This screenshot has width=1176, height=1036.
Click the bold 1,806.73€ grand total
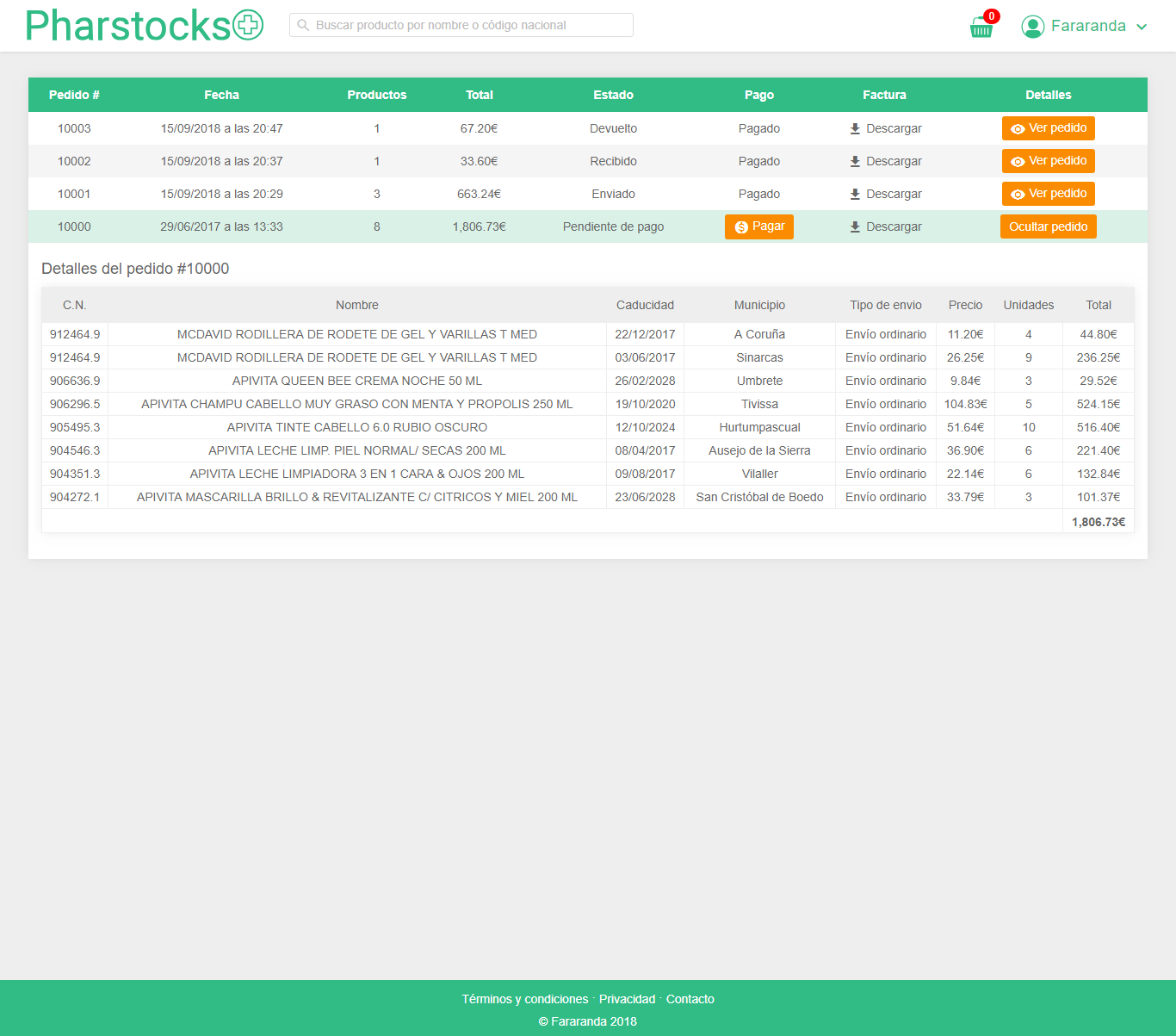click(1099, 522)
